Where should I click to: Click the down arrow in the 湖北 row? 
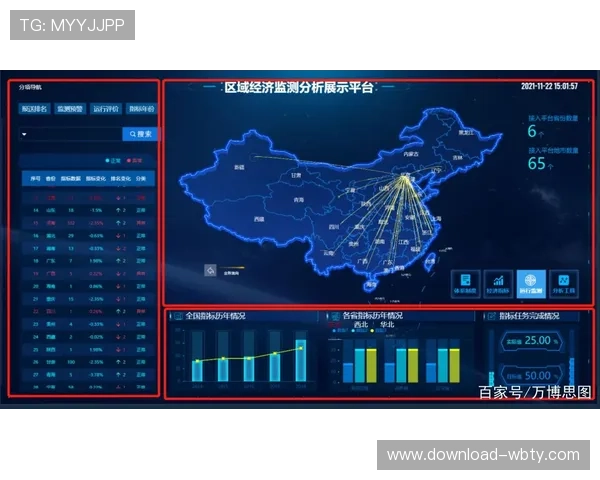(118, 236)
